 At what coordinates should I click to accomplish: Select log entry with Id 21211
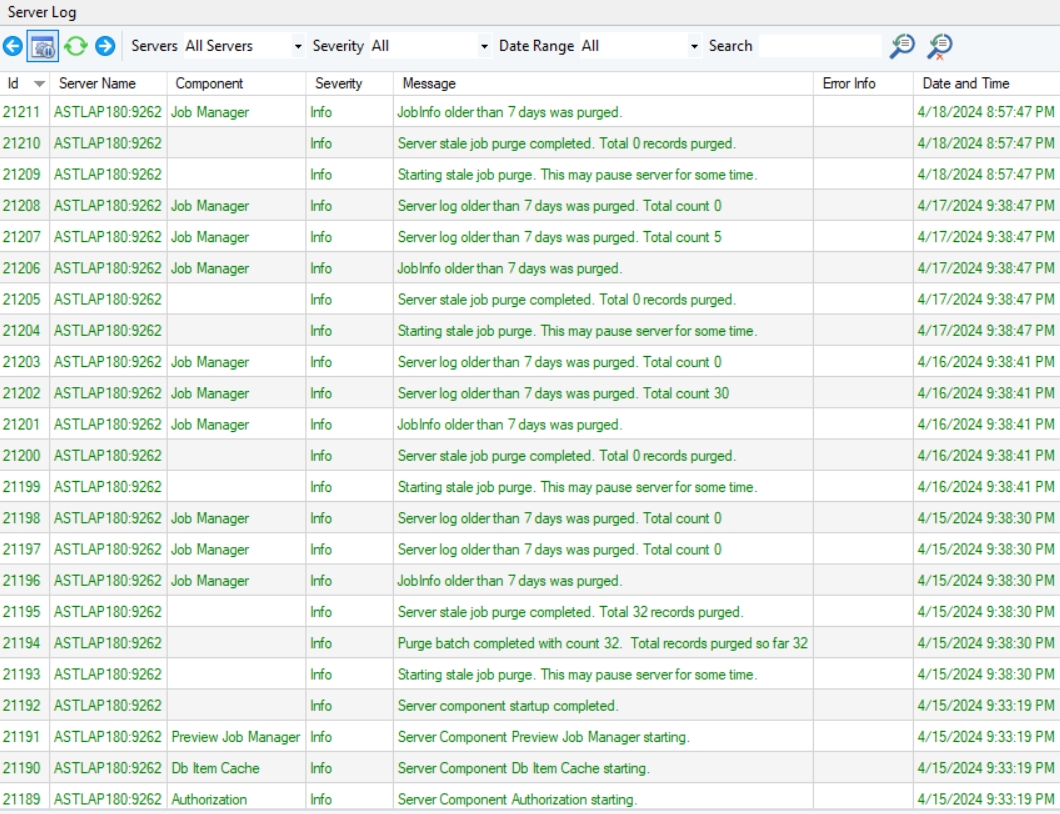point(22,112)
